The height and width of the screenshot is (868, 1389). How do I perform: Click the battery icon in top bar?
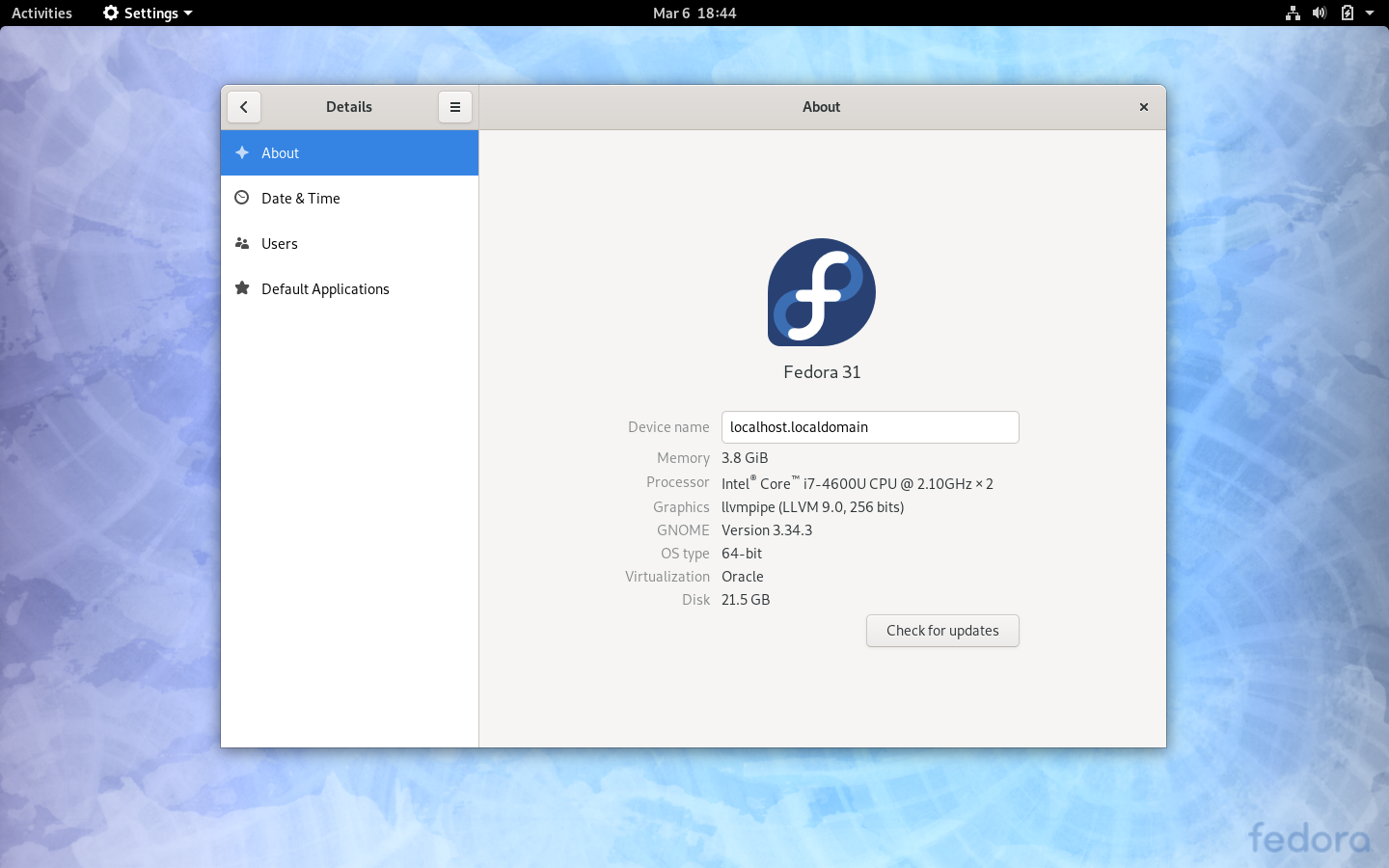point(1348,13)
